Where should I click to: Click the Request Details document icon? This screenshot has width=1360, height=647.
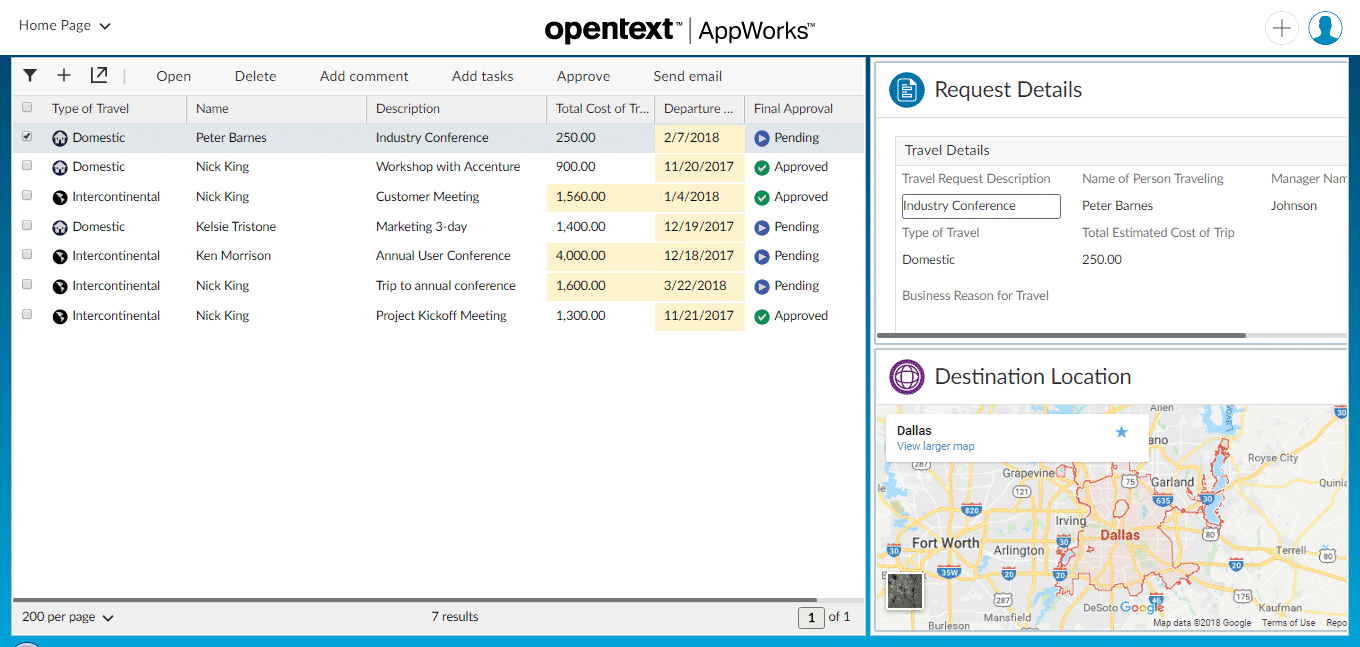tap(906, 90)
